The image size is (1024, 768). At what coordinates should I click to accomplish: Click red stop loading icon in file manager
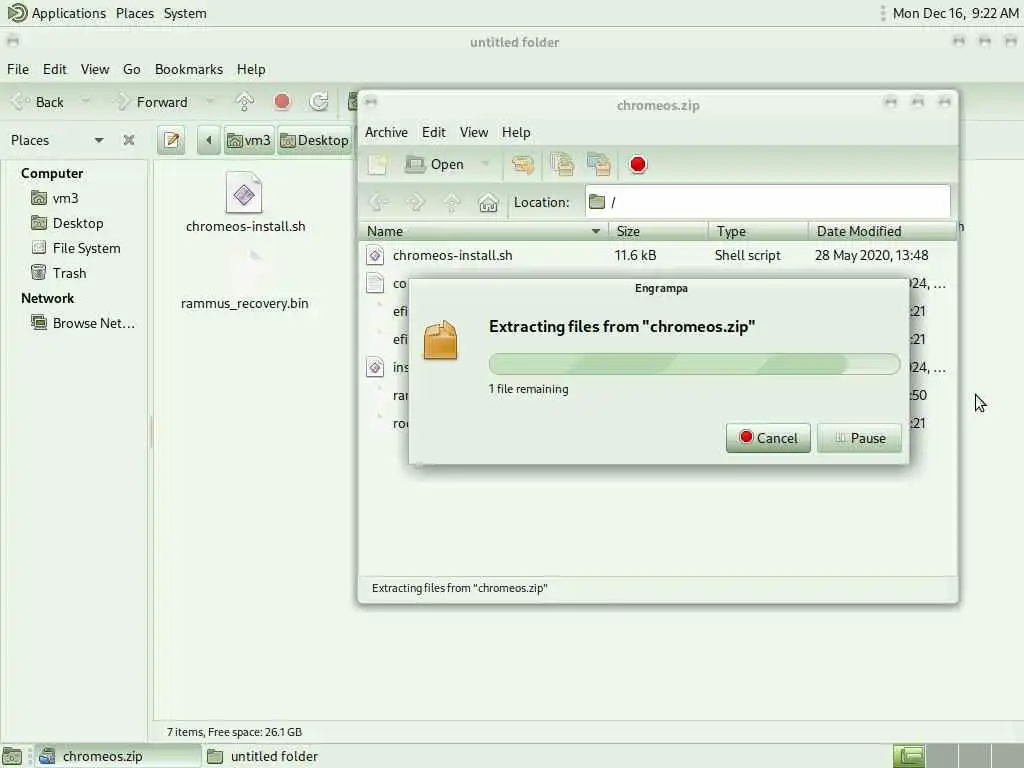[282, 102]
